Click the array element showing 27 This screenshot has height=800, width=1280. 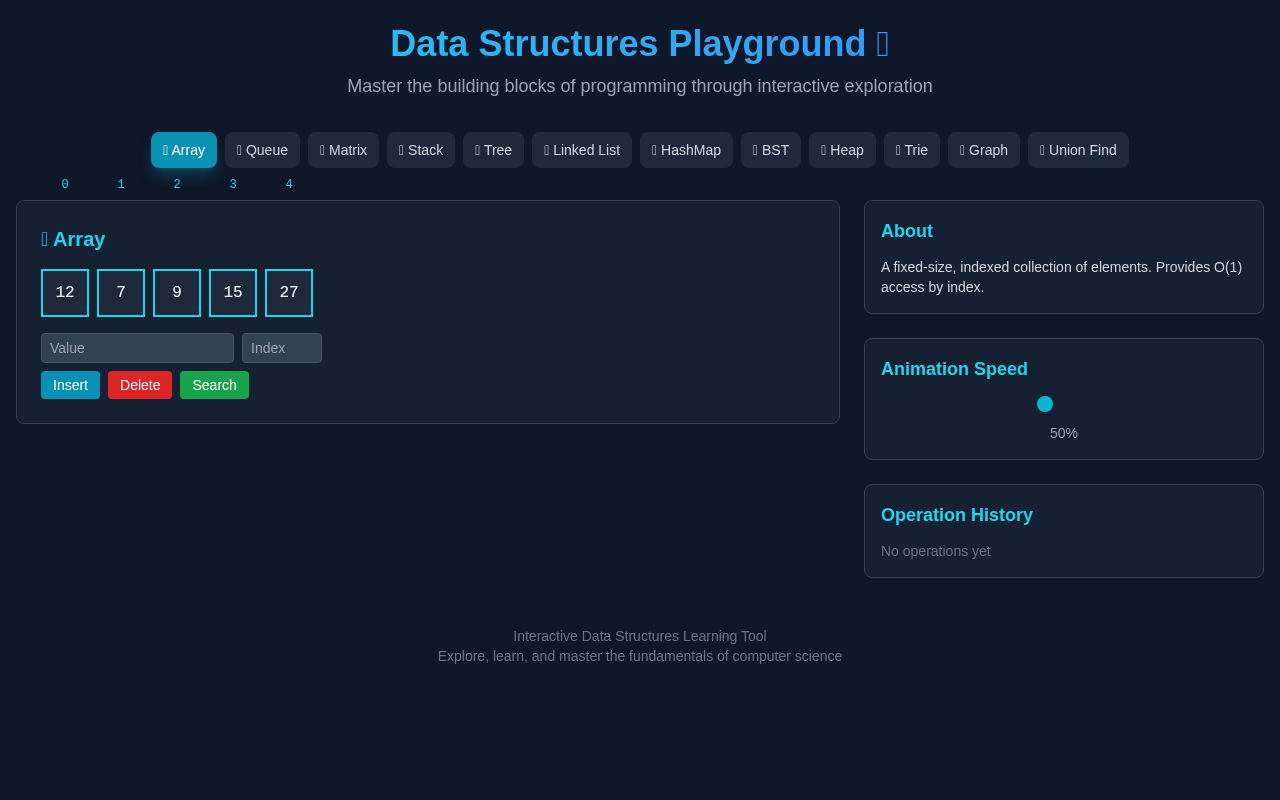tap(288, 292)
